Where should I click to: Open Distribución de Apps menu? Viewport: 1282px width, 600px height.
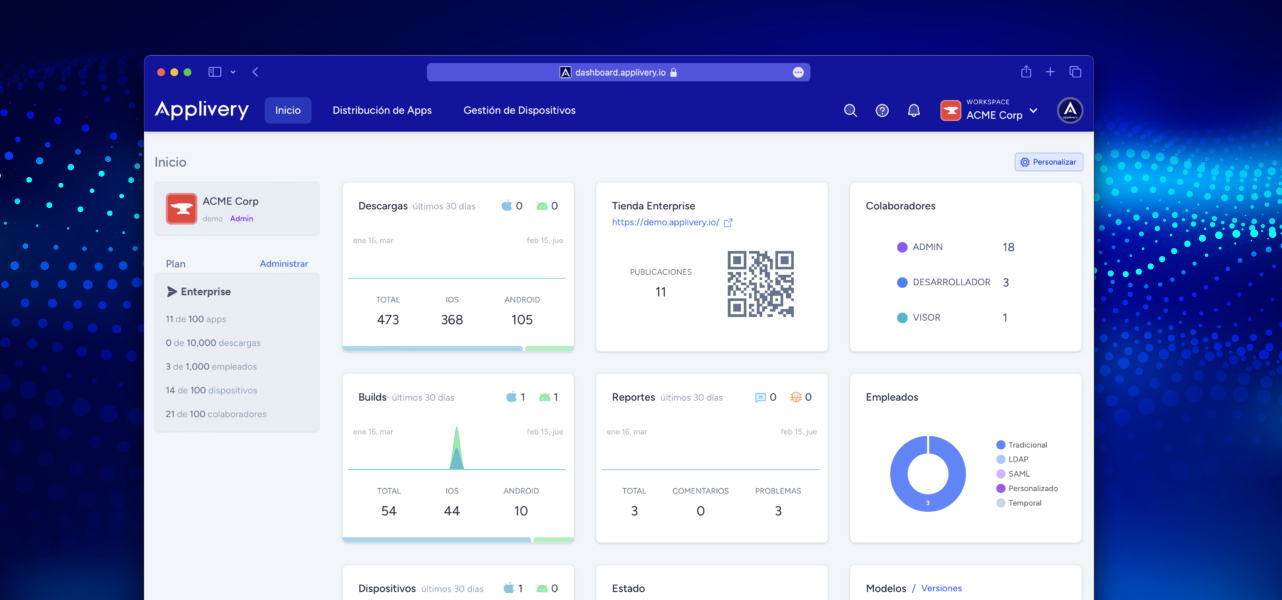(x=382, y=111)
